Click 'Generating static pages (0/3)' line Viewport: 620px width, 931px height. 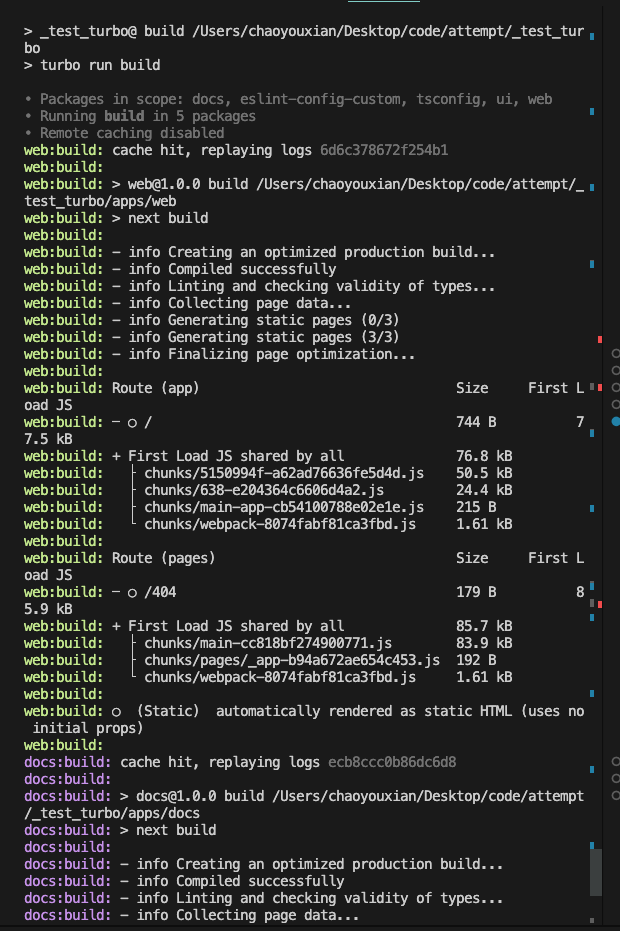click(212, 321)
